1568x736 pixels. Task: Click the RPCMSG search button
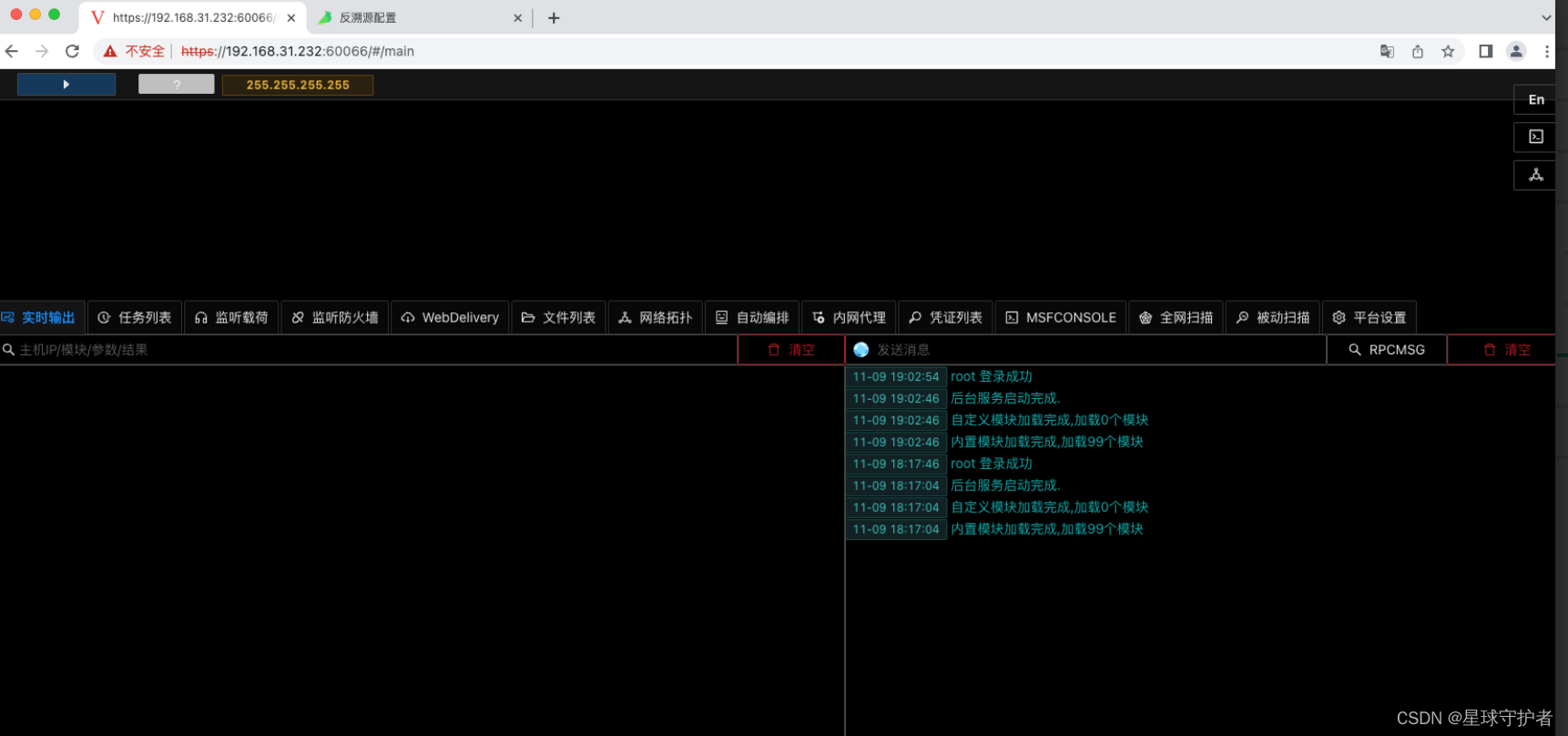coord(1387,350)
